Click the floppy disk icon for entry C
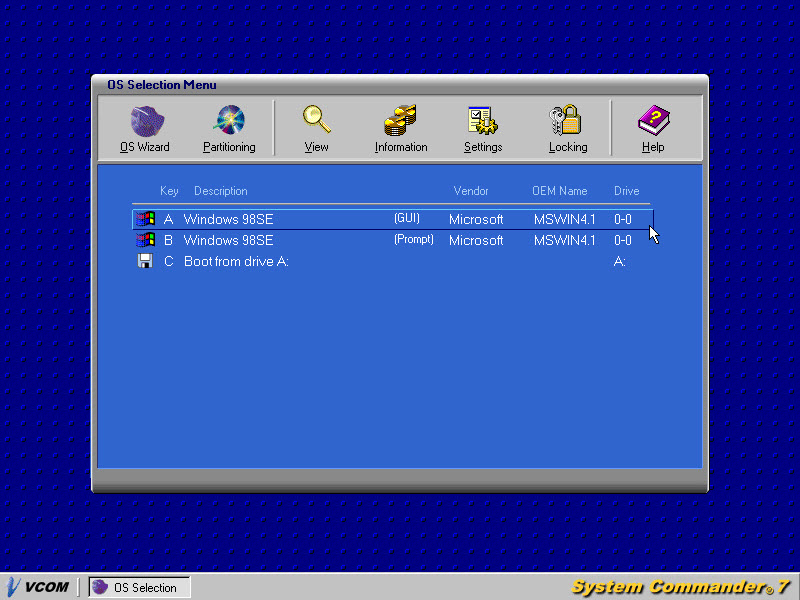 coord(145,261)
